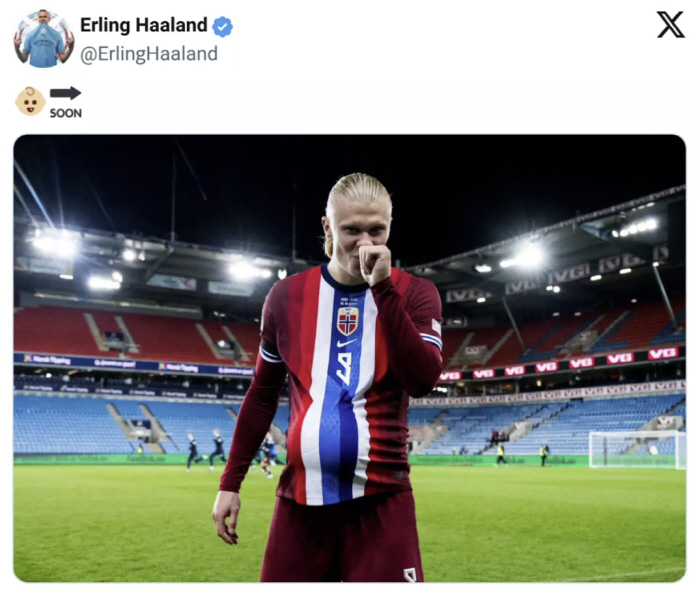
Task: Open the attached stadium photo
Action: 350,358
